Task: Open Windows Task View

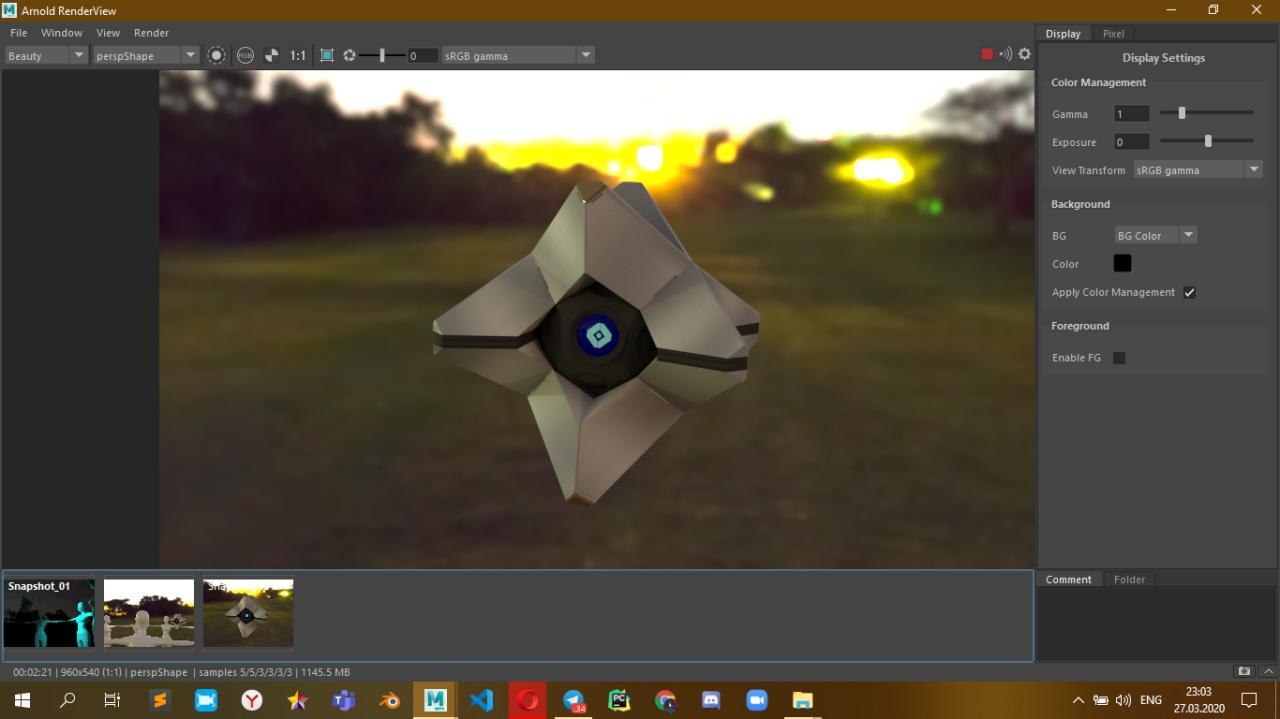Action: click(x=112, y=700)
